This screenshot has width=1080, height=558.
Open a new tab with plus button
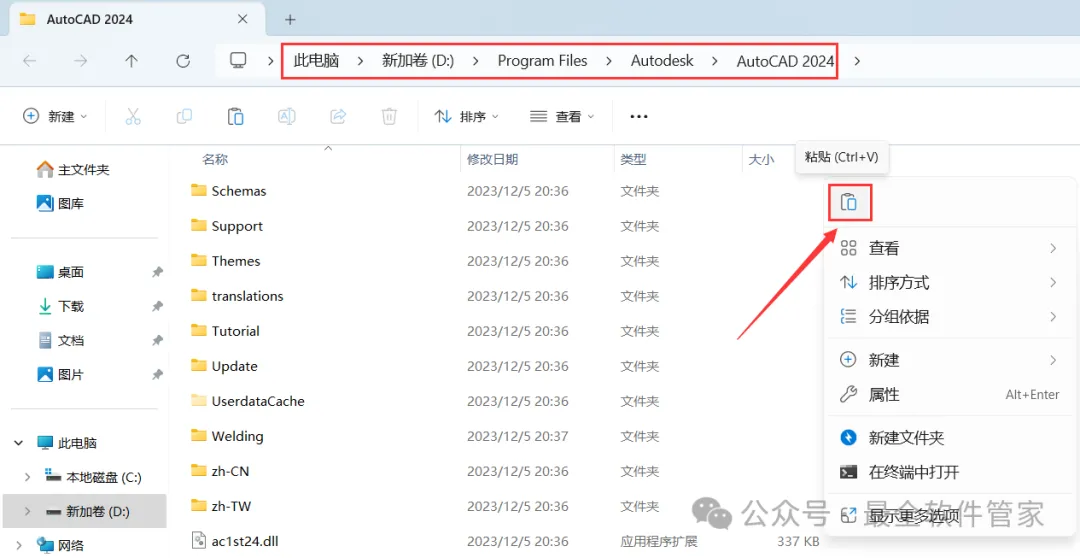coord(290,19)
